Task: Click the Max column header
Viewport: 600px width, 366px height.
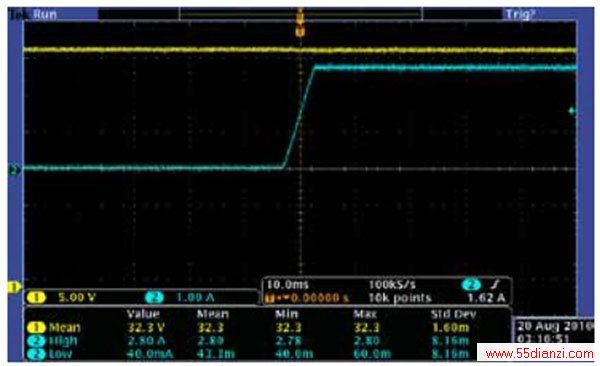Action: 365,314
